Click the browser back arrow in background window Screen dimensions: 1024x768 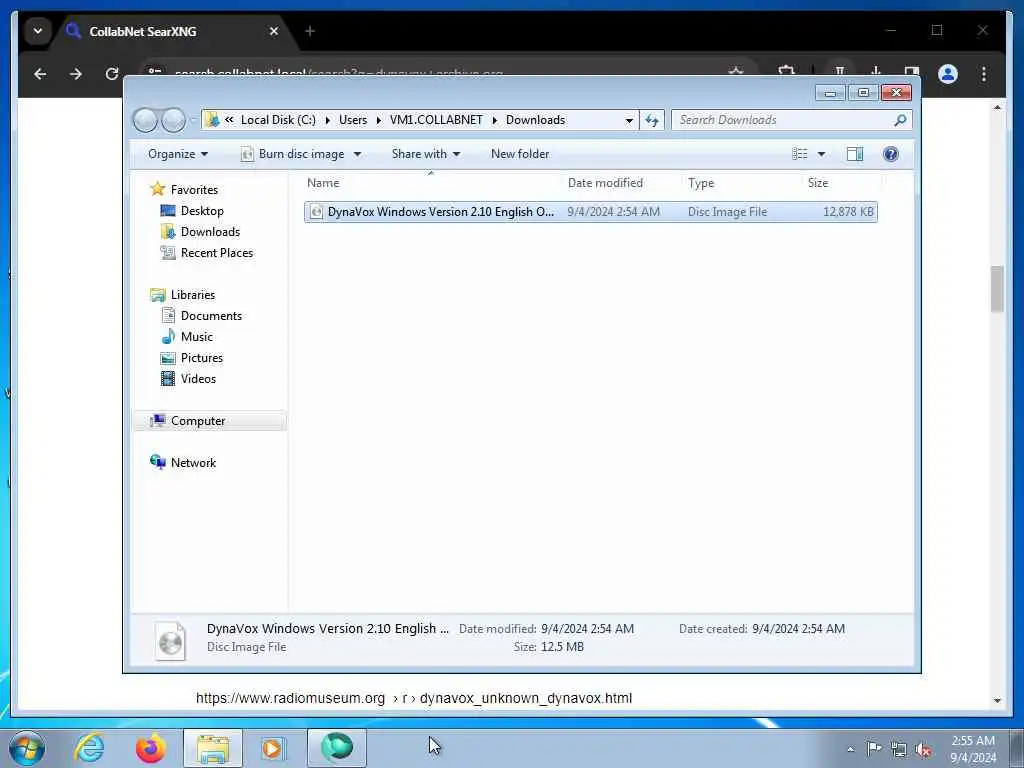tap(40, 74)
